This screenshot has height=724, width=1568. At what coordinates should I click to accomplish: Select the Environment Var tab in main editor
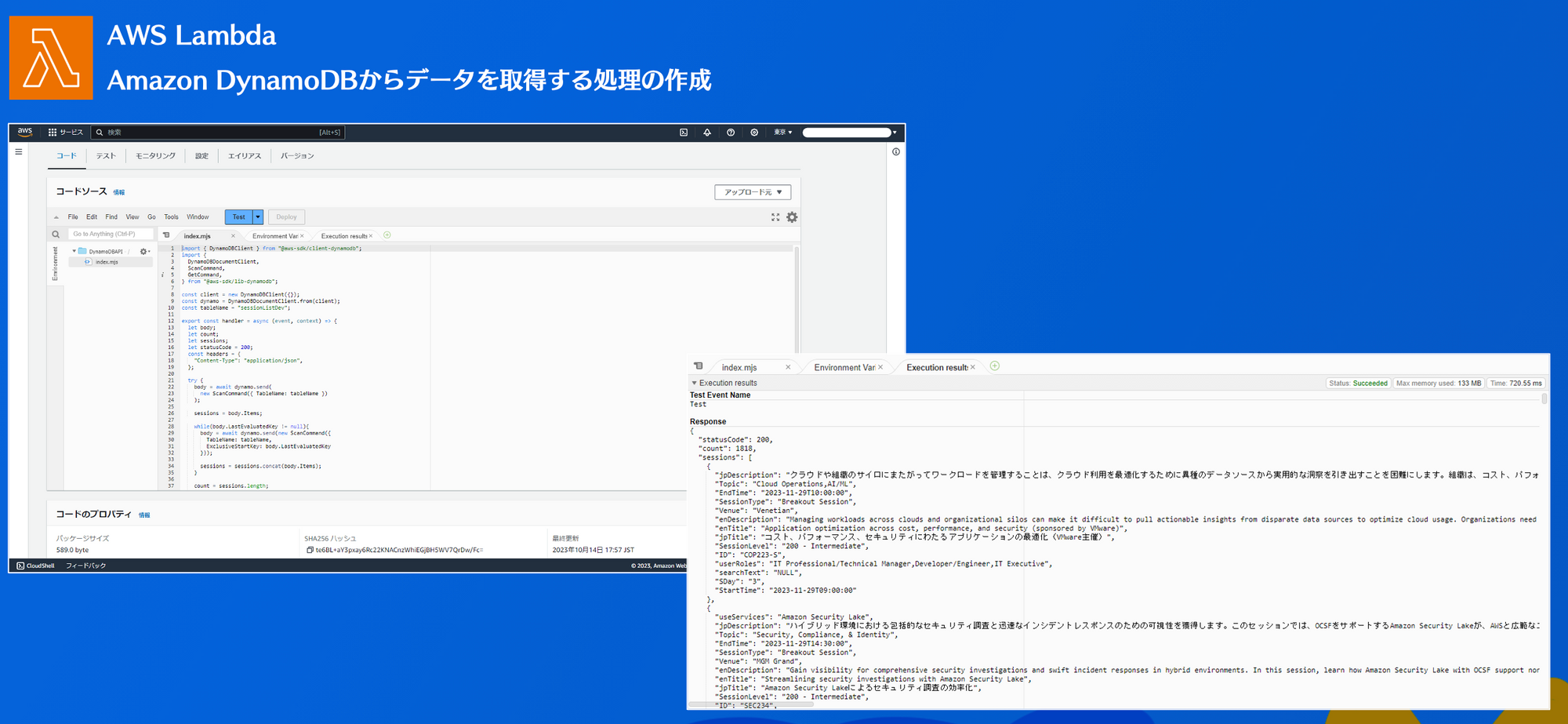click(x=274, y=236)
